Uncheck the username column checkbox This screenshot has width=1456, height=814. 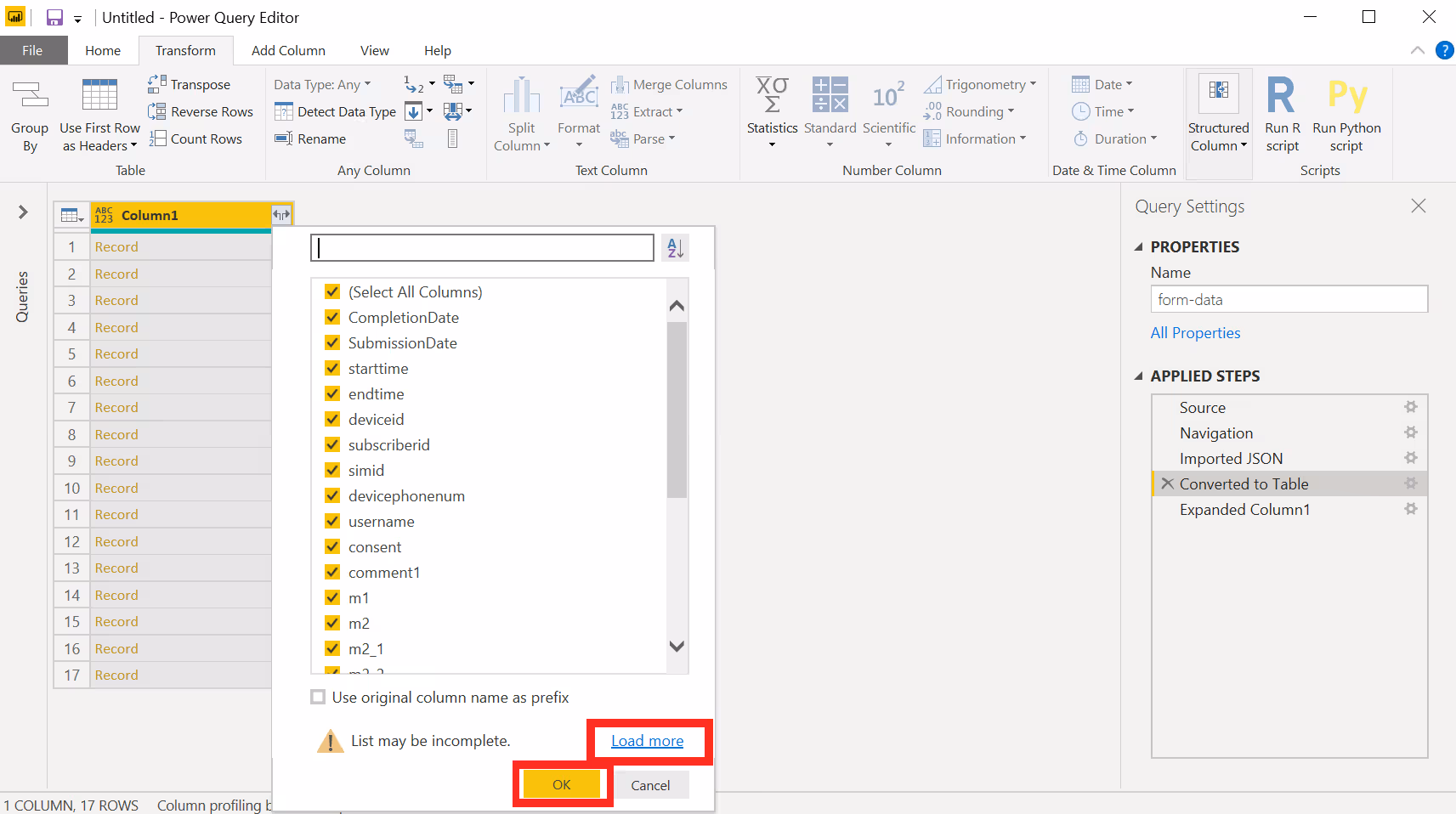point(332,521)
